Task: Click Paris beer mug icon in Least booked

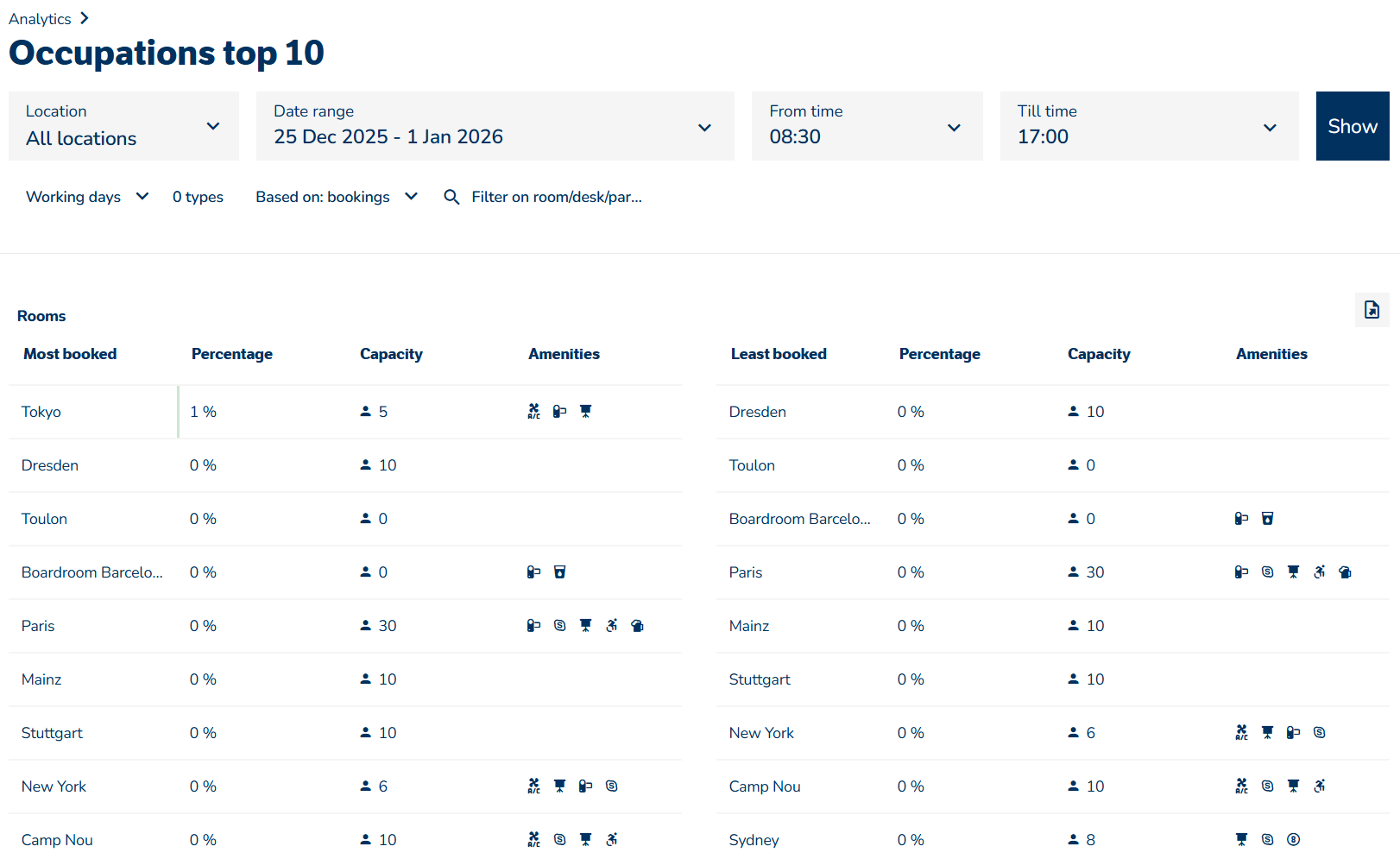Action: (x=1345, y=572)
